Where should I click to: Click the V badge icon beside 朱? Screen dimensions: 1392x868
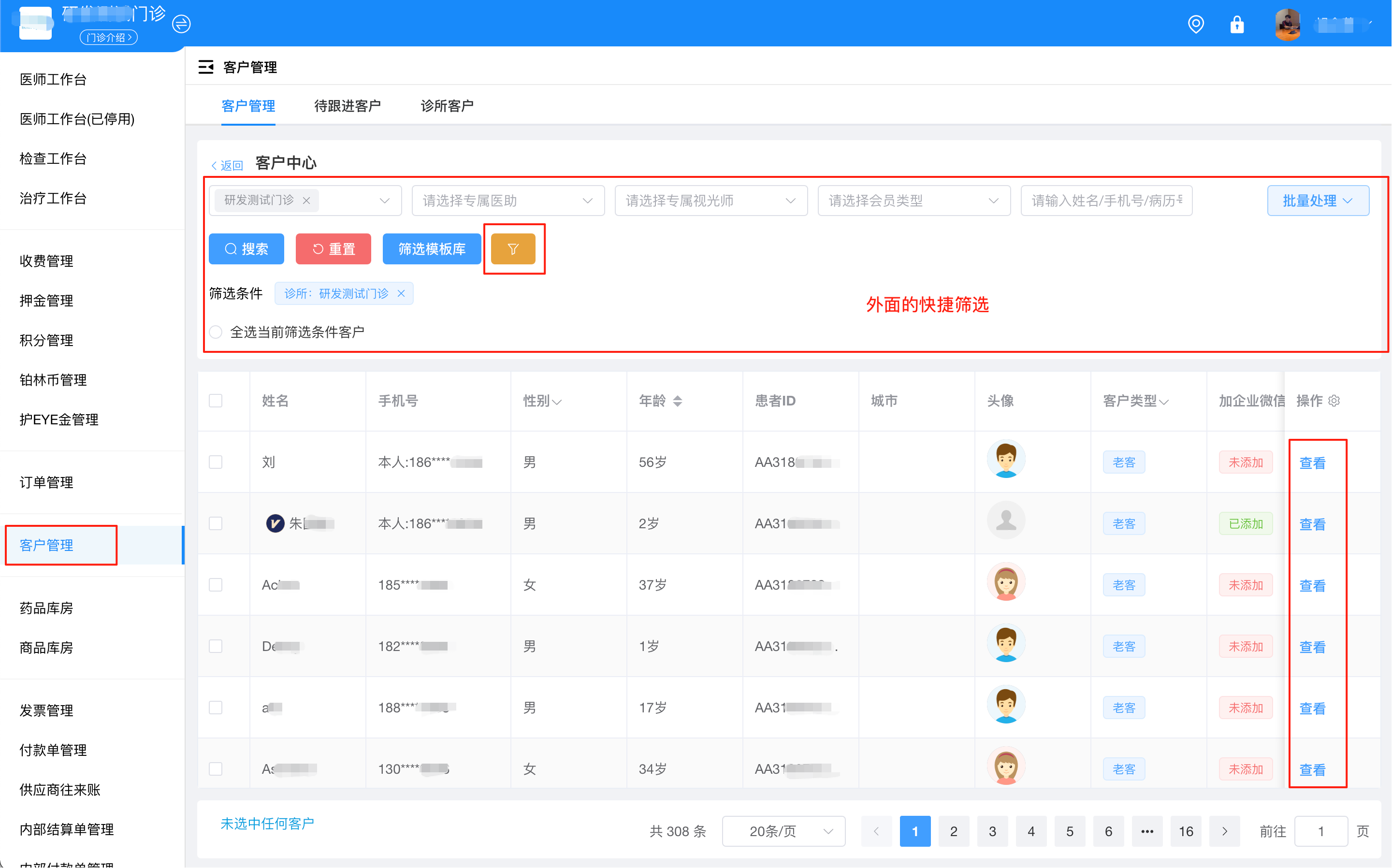coord(275,523)
